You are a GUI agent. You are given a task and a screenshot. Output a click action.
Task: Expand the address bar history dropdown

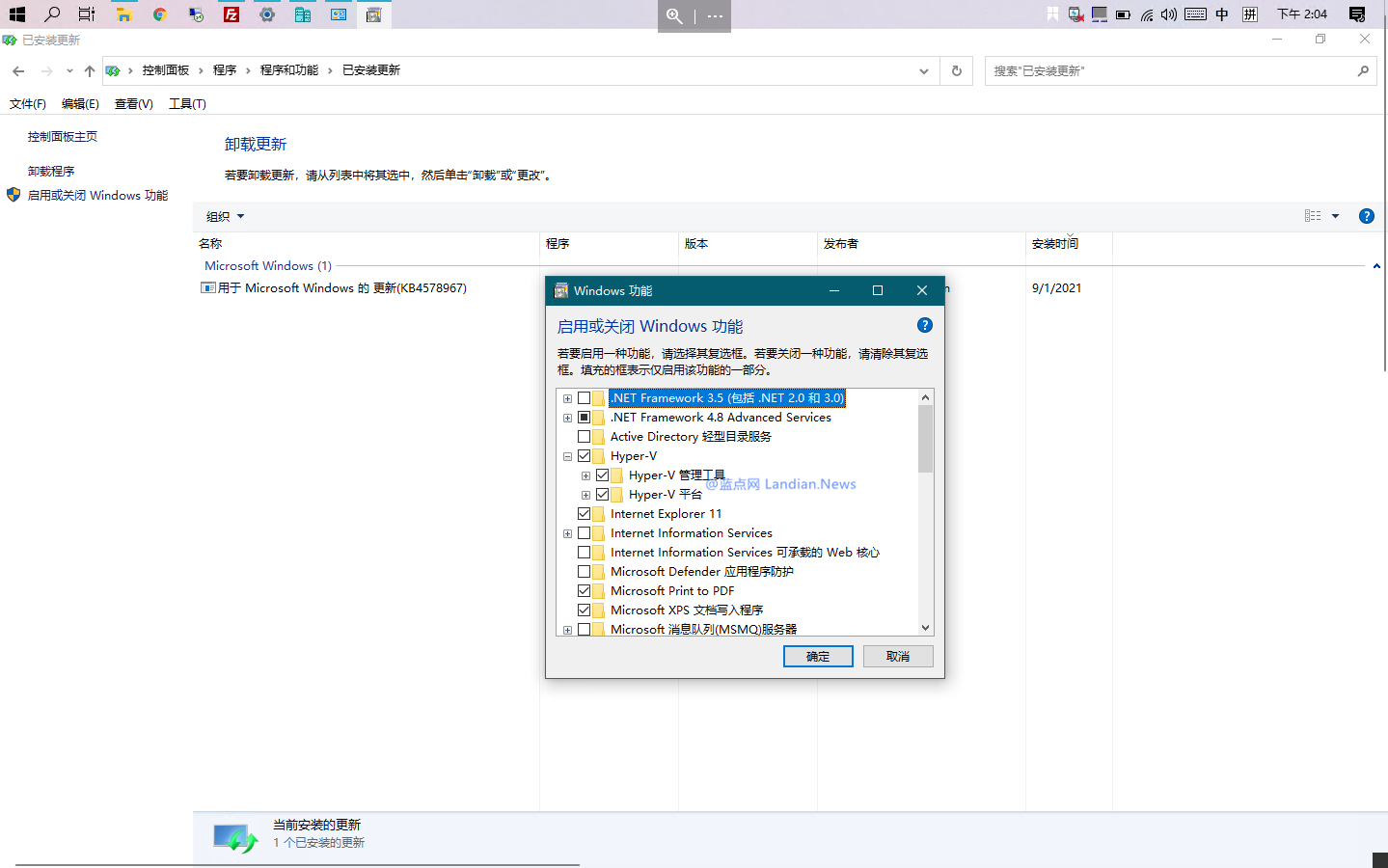click(923, 70)
